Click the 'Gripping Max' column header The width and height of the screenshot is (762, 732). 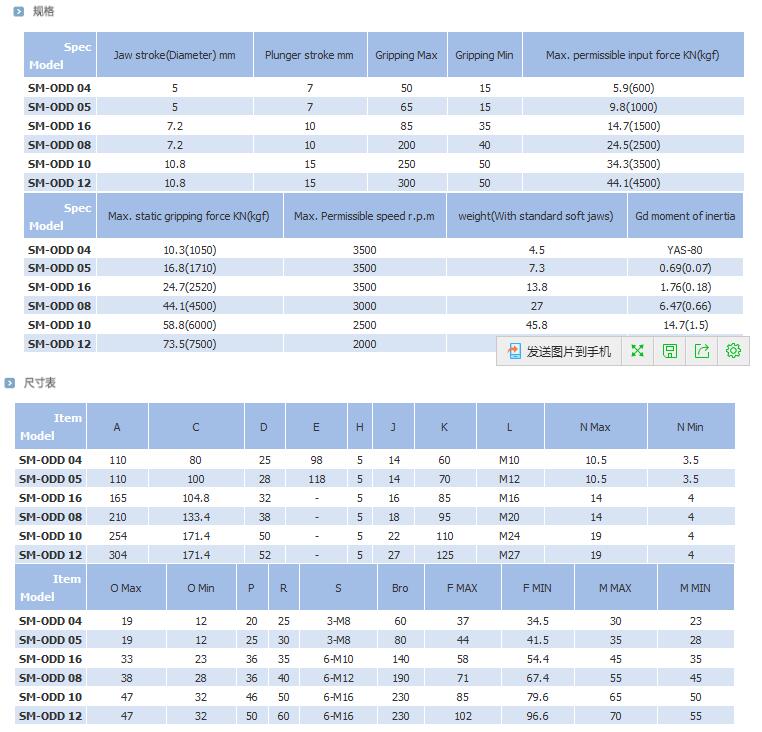point(407,55)
